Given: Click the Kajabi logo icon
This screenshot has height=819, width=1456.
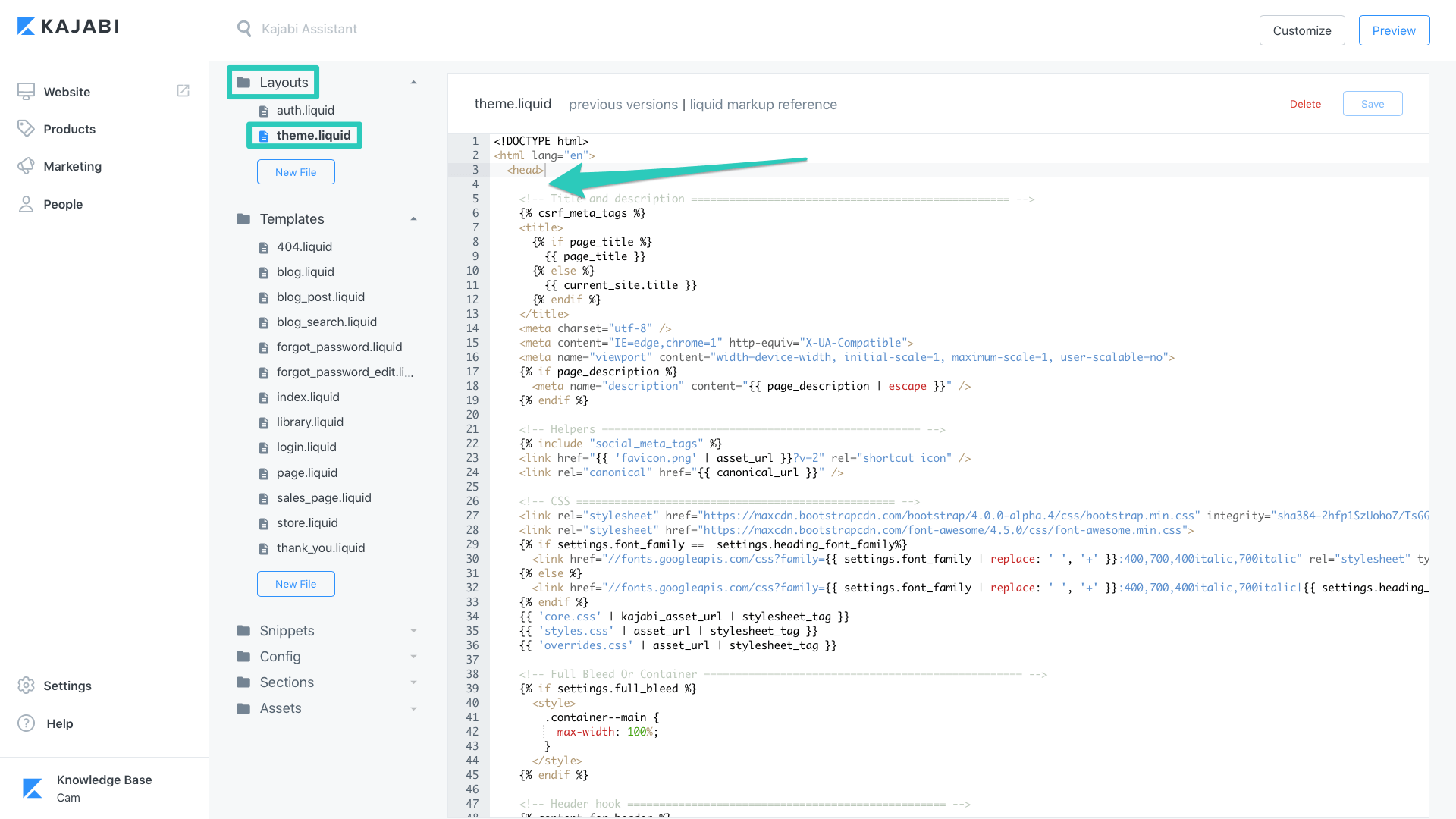Looking at the screenshot, I should pos(26,27).
